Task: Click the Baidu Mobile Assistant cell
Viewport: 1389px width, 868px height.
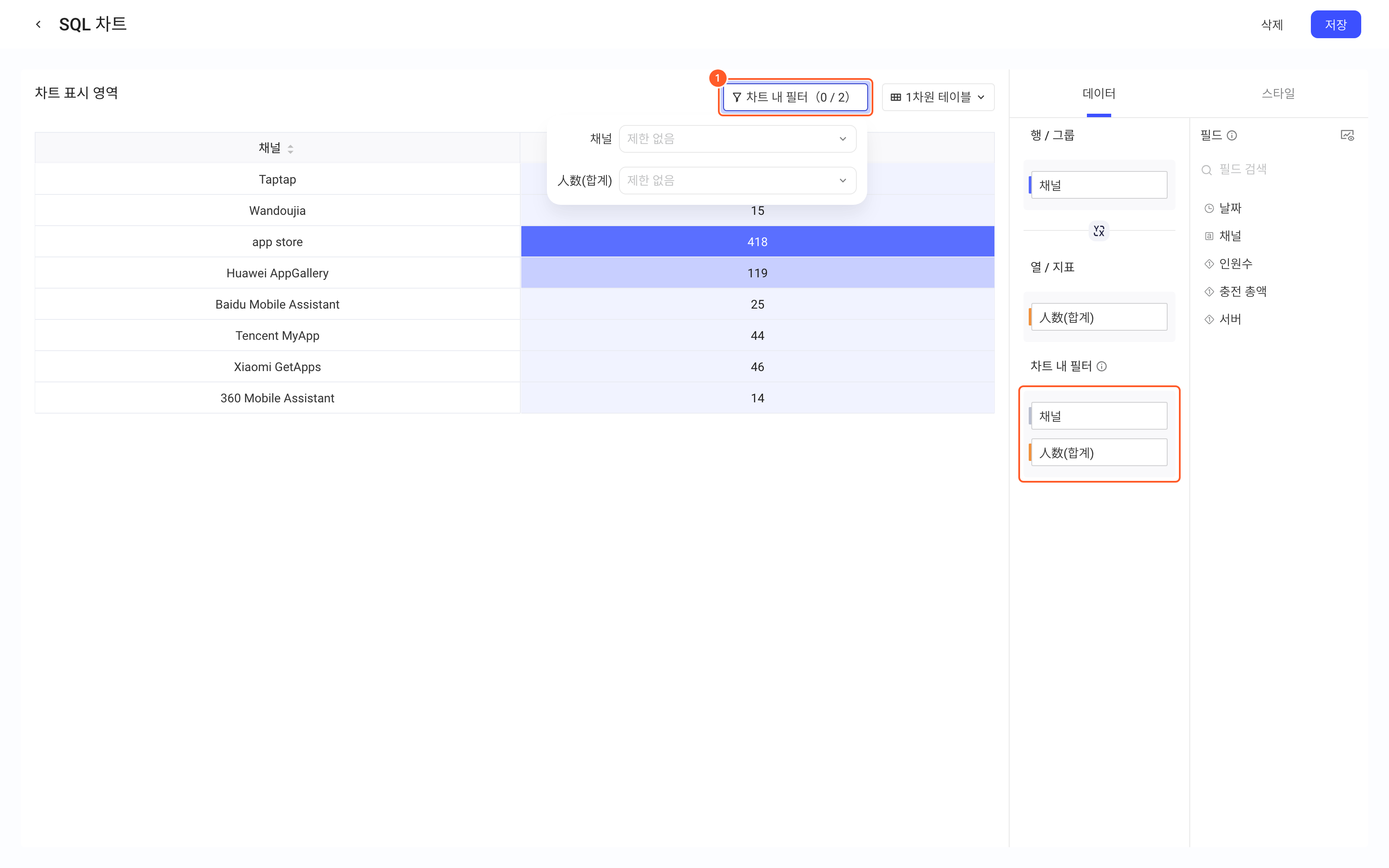Action: pyautogui.click(x=277, y=305)
